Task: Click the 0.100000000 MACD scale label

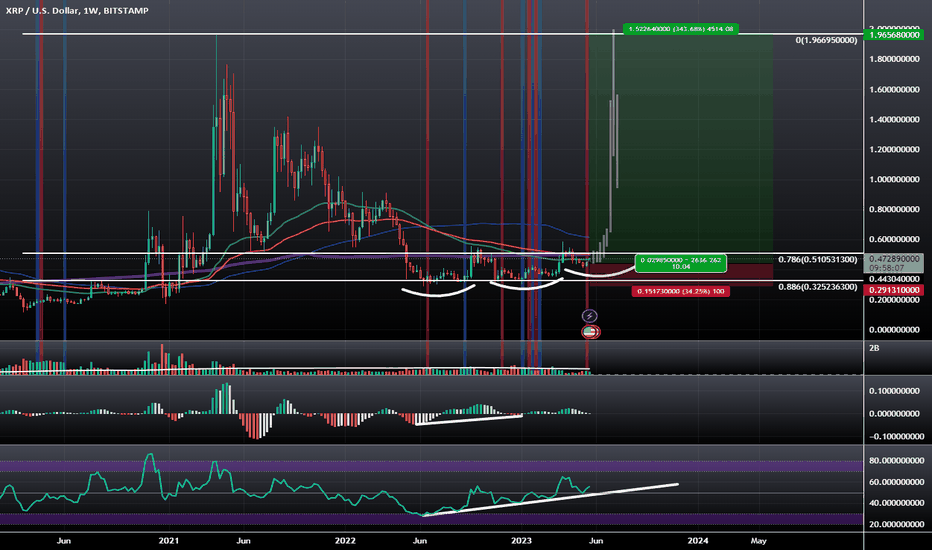Action: (894, 391)
